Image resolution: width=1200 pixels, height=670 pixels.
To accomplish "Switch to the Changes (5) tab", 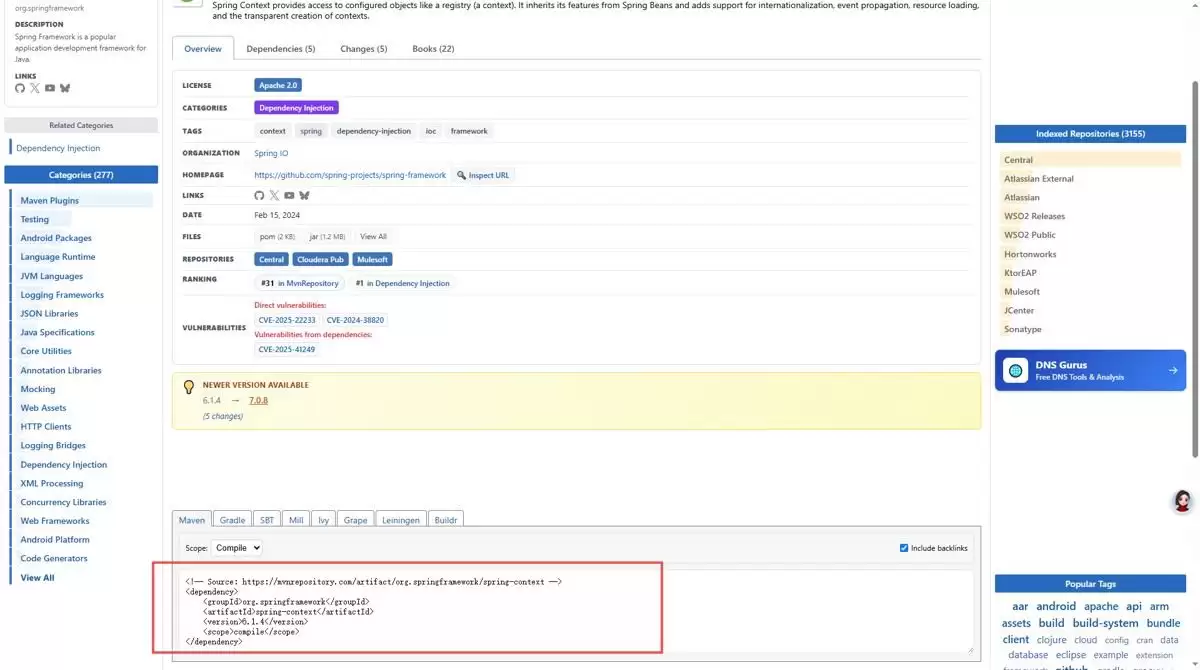I will [x=363, y=49].
